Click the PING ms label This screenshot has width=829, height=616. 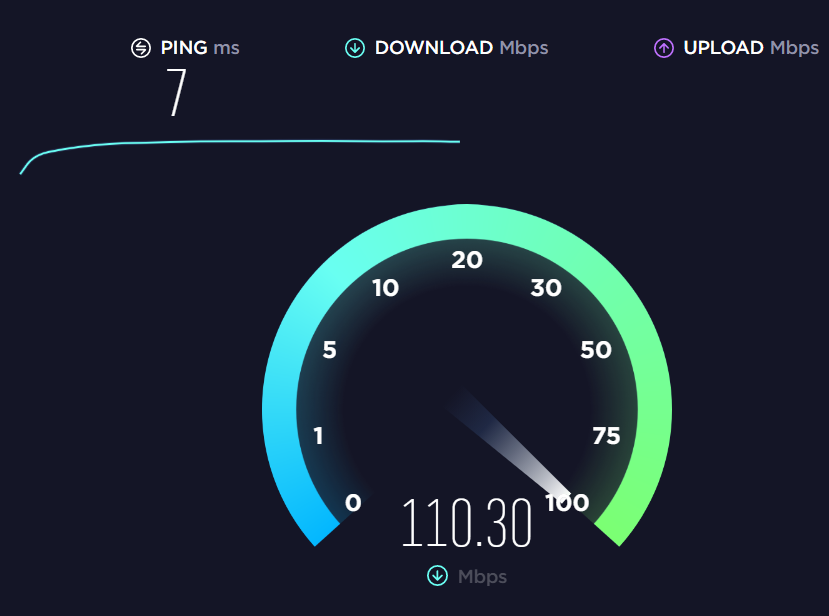point(200,48)
